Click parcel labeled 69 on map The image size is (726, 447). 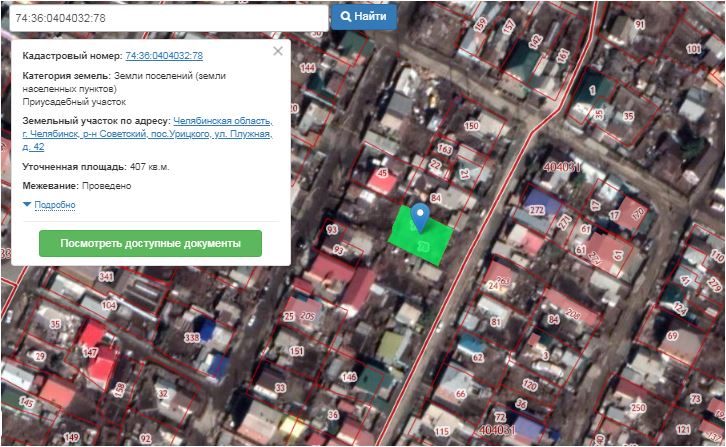click(x=672, y=336)
